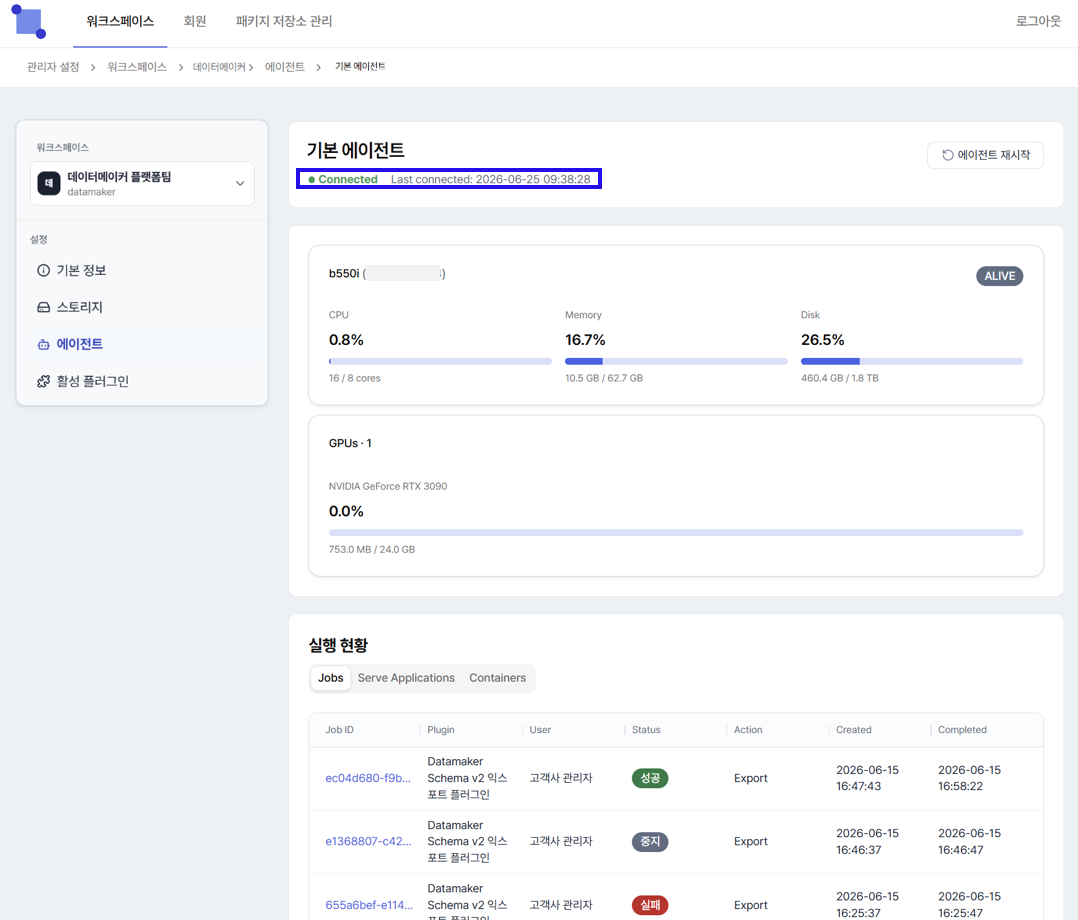Click the info icon beside 기본 정보
Image resolution: width=1078 pixels, height=920 pixels.
click(x=43, y=270)
